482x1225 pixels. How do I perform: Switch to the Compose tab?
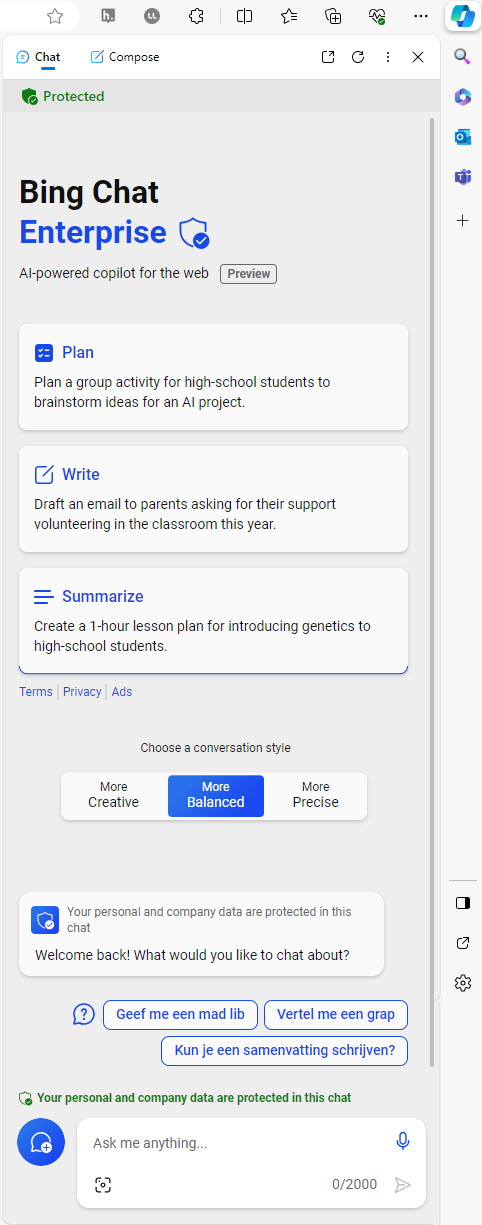(125, 57)
